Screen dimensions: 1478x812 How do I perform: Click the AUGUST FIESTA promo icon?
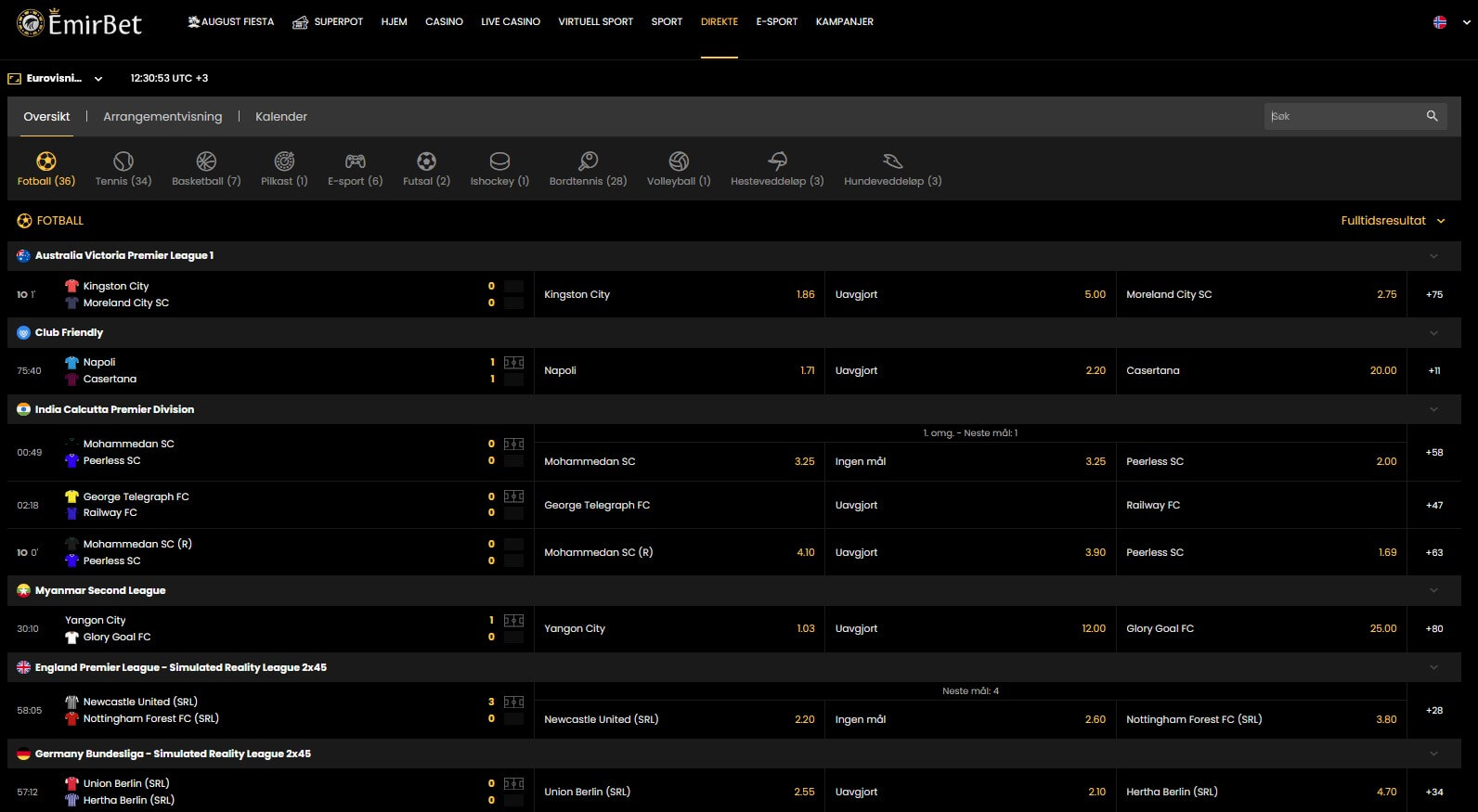click(194, 21)
